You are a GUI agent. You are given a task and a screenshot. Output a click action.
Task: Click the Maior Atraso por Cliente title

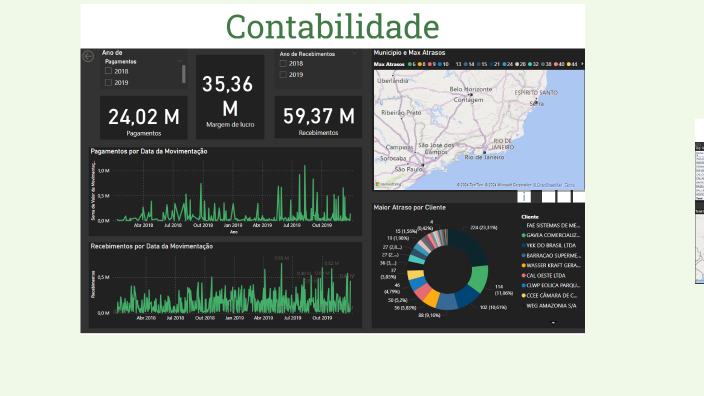pyautogui.click(x=409, y=207)
